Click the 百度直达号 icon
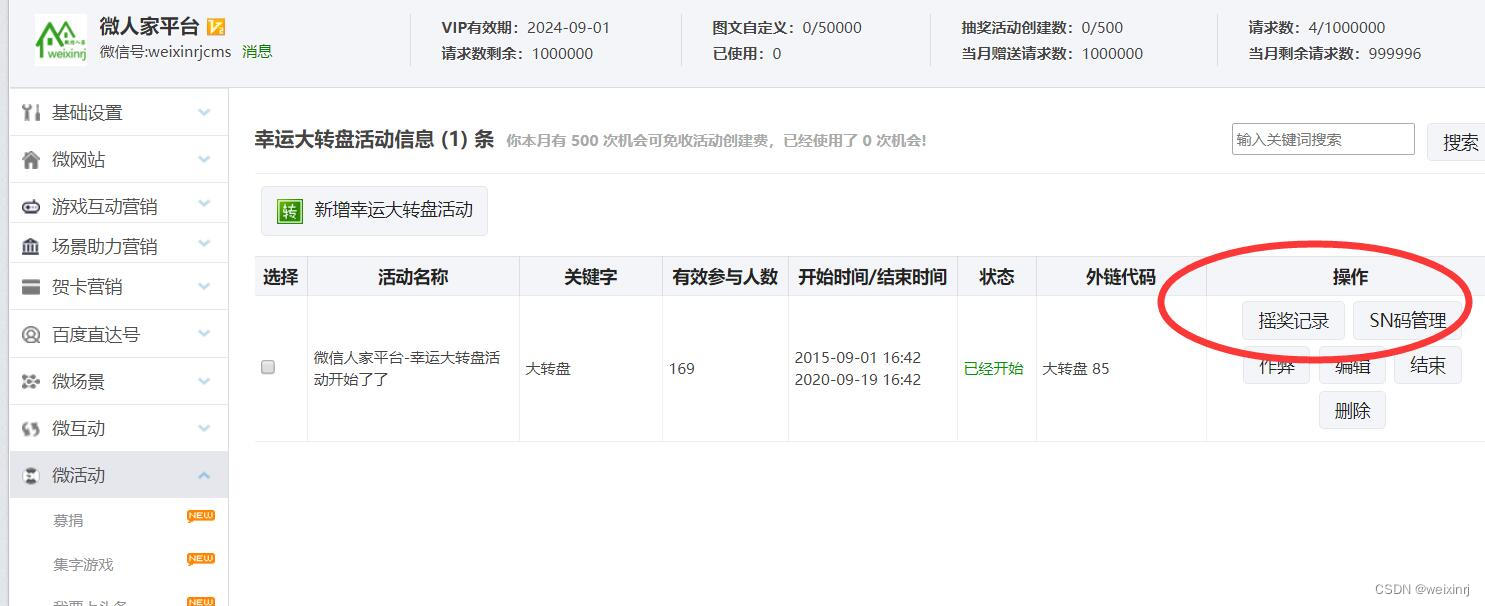The image size is (1485, 606). click(x=31, y=334)
